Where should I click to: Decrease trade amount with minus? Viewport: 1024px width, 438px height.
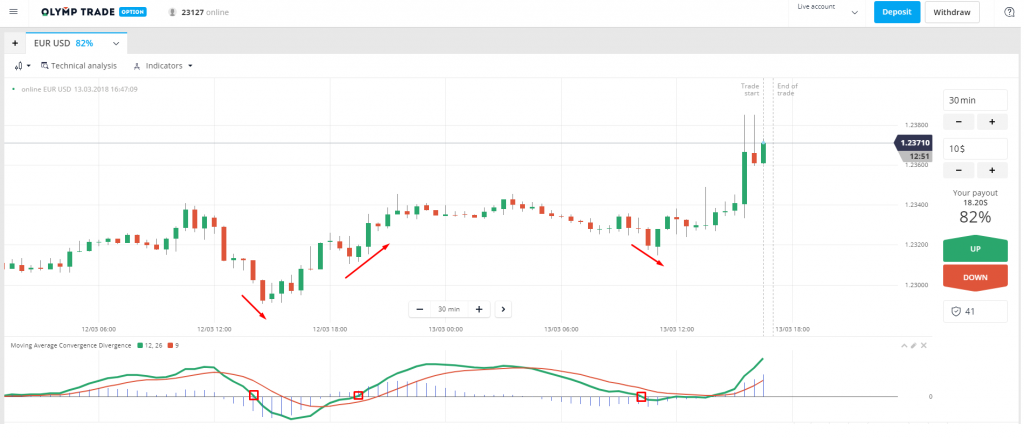[x=959, y=170]
